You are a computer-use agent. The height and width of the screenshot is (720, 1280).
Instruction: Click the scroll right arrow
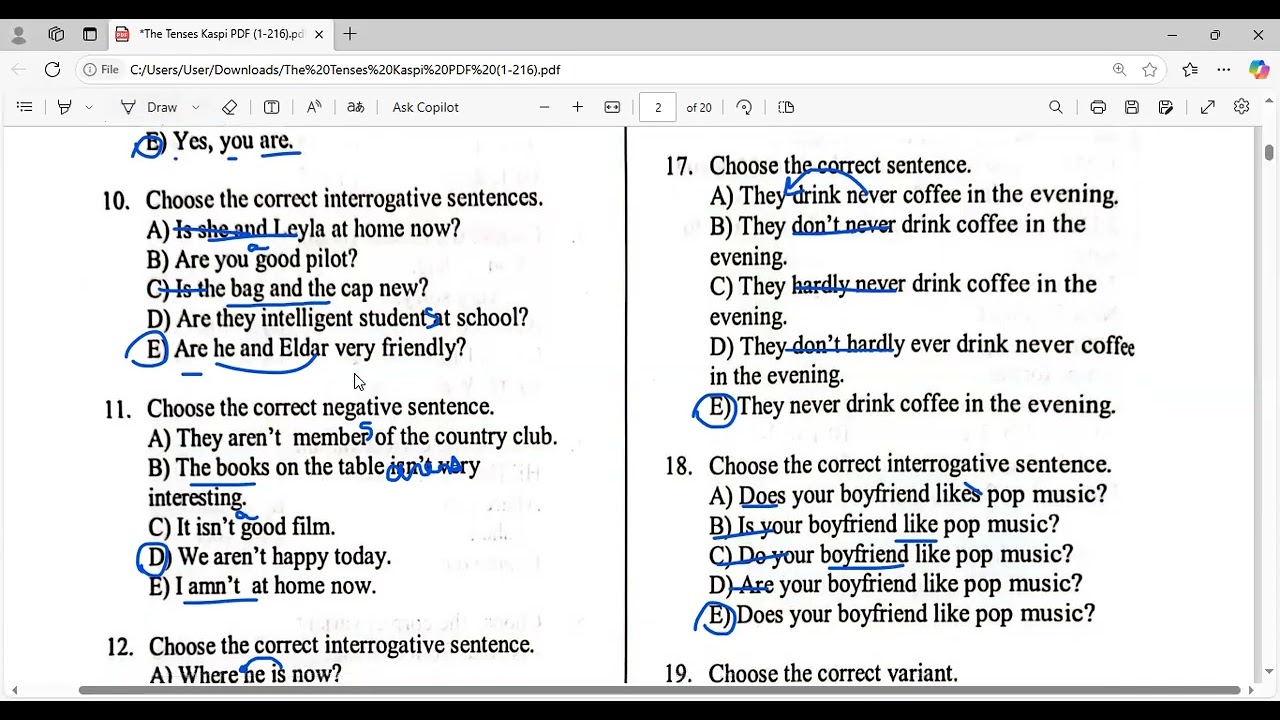(1250, 690)
